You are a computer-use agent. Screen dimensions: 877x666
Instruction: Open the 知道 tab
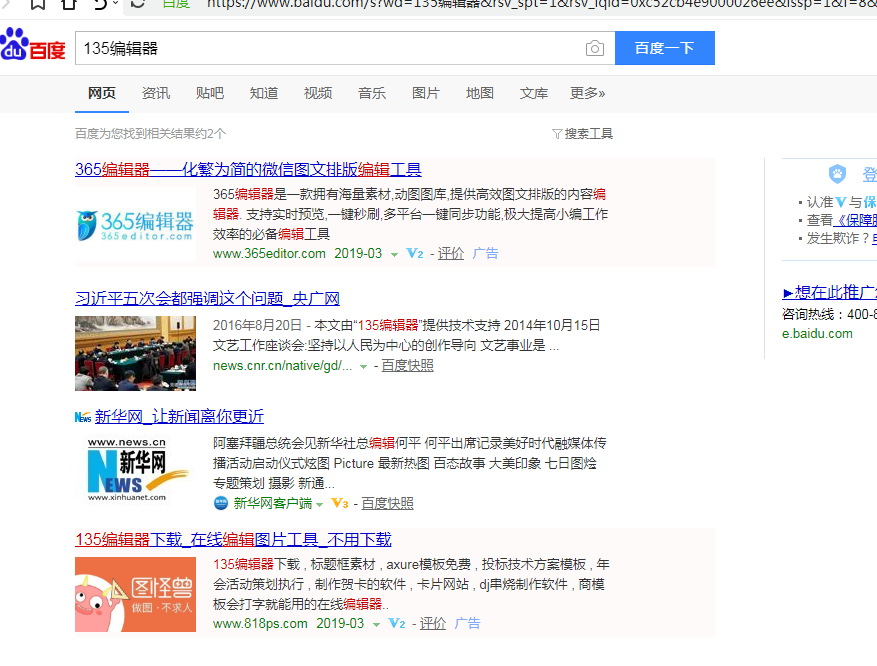click(x=264, y=93)
